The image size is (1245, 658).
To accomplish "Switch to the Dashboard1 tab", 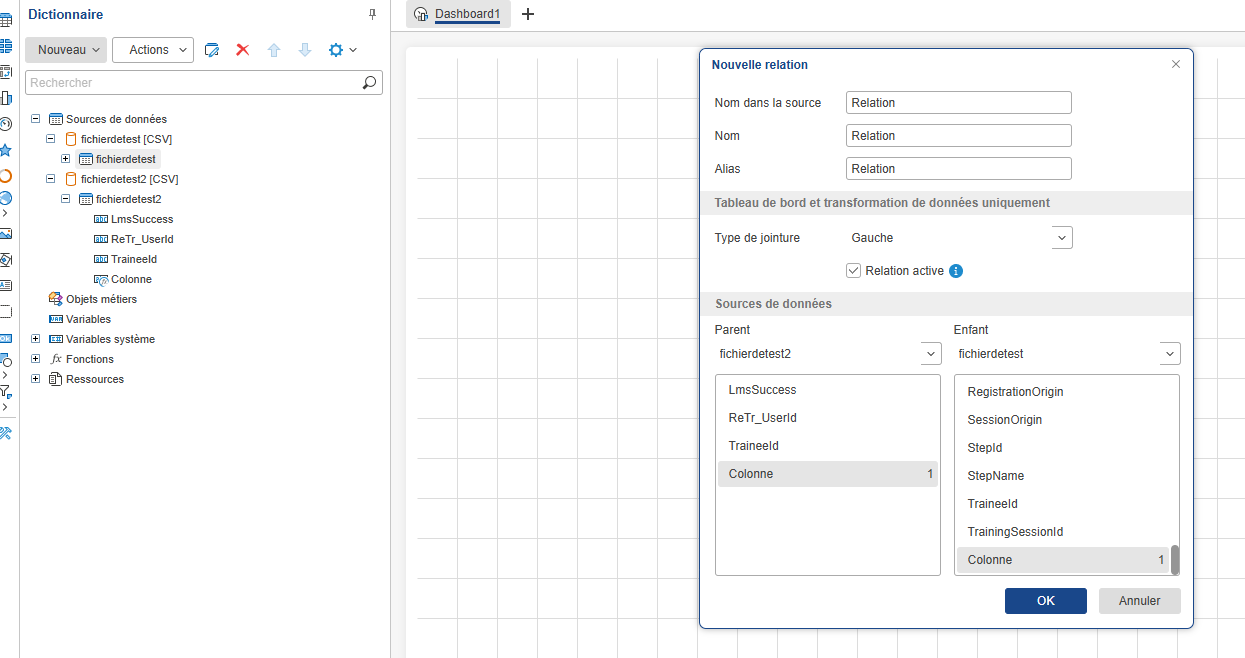I will 458,14.
